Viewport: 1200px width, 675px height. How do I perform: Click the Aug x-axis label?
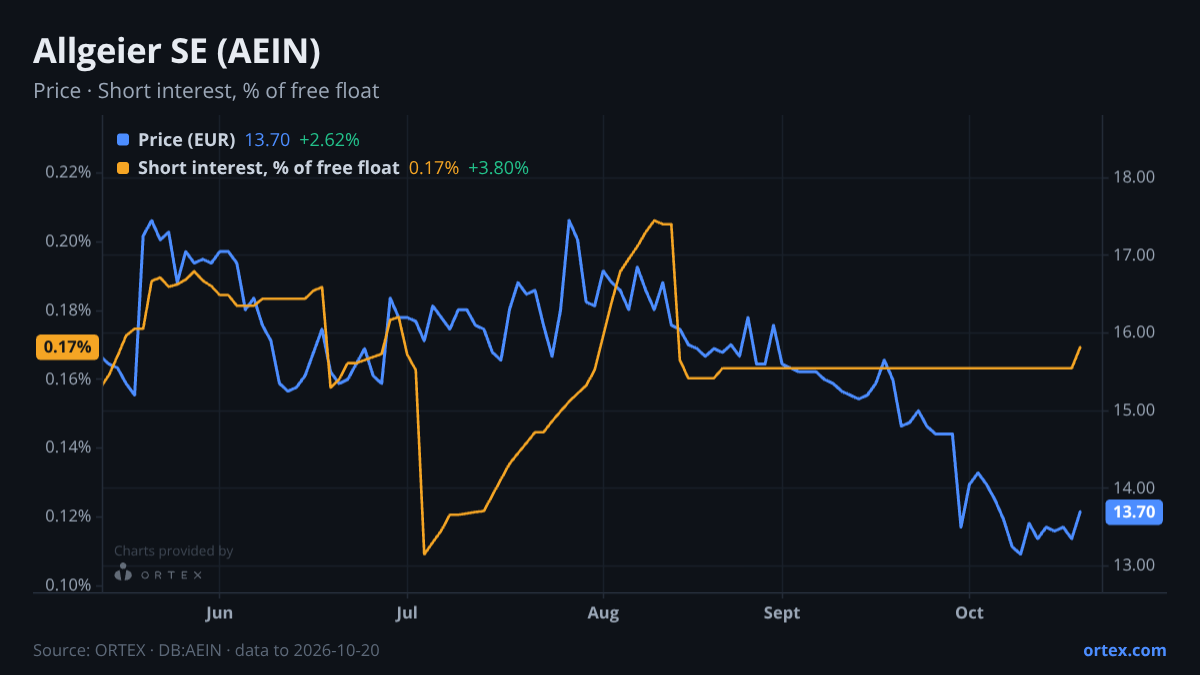pyautogui.click(x=603, y=612)
